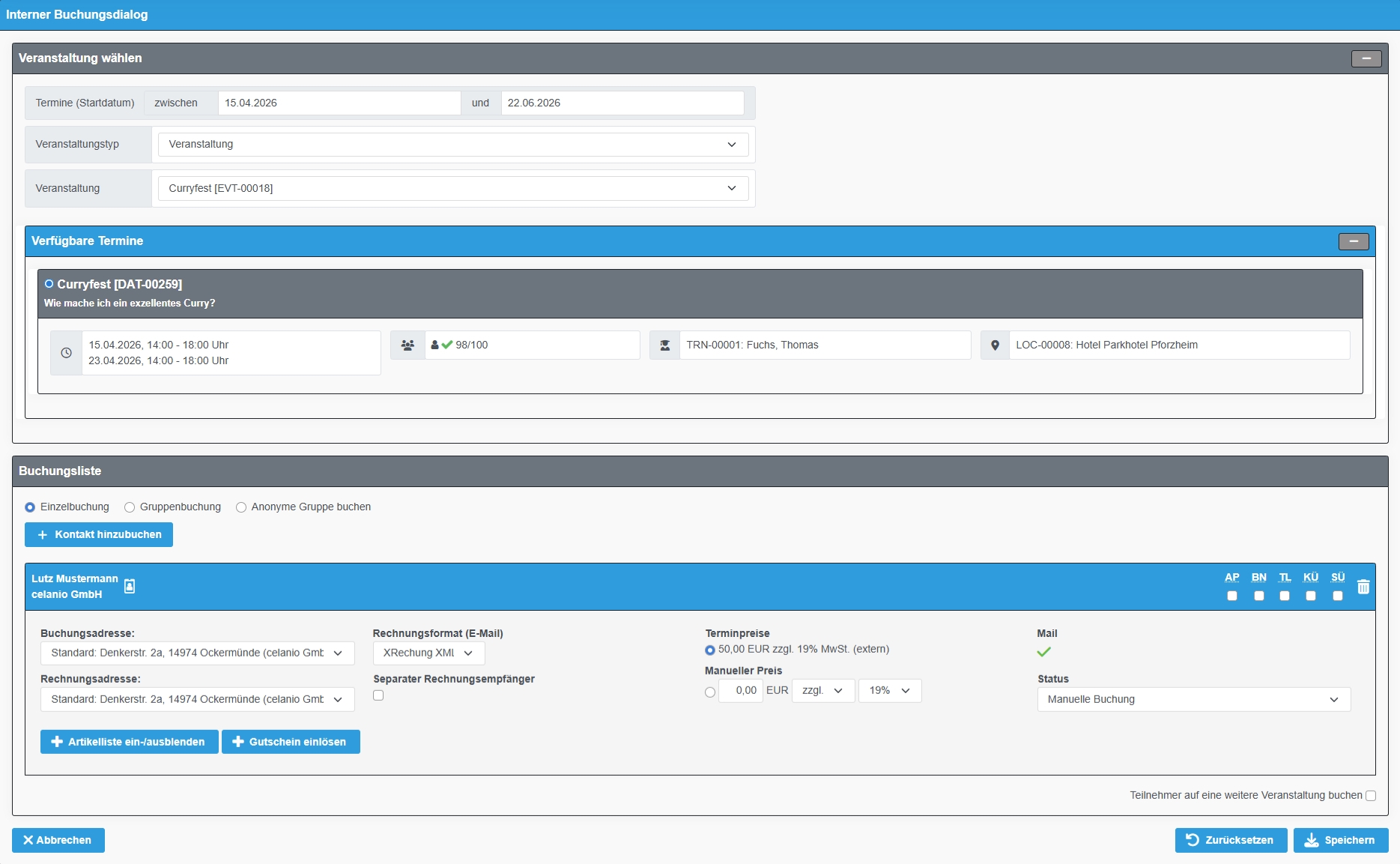The height and width of the screenshot is (864, 1400).
Task: Collapse the Verfügbare Termine panel
Action: (1354, 241)
